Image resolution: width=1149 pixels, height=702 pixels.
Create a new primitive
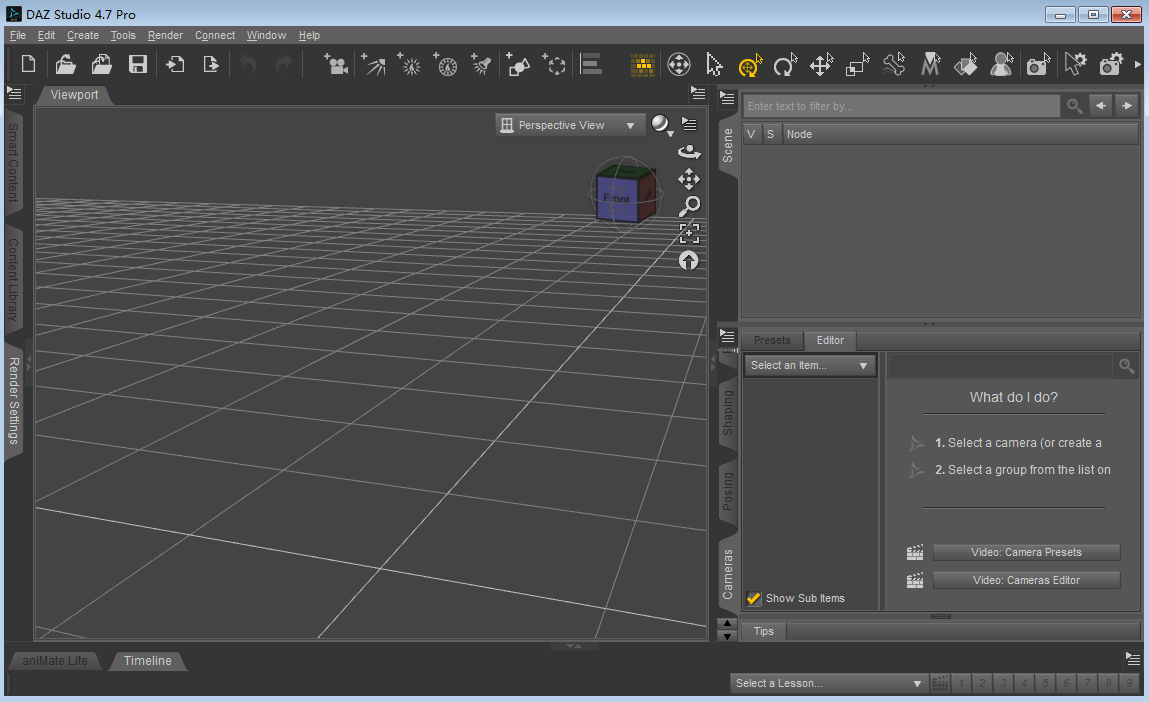click(x=518, y=64)
